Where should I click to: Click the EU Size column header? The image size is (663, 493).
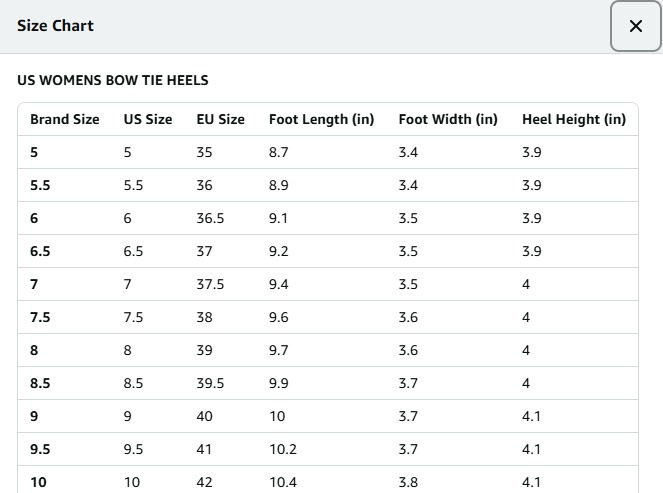220,119
